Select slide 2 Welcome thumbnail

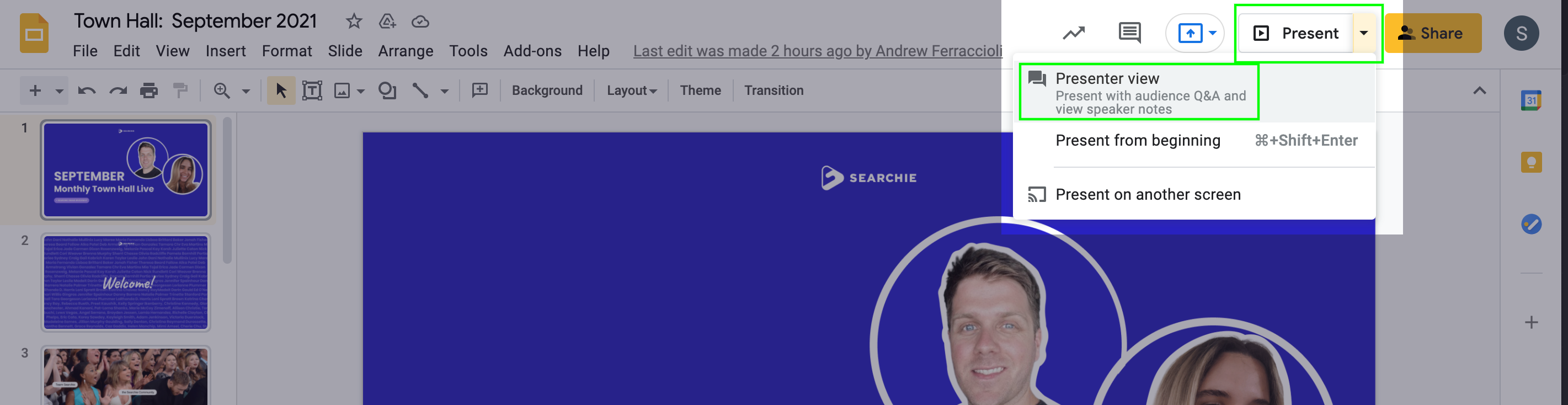125,283
